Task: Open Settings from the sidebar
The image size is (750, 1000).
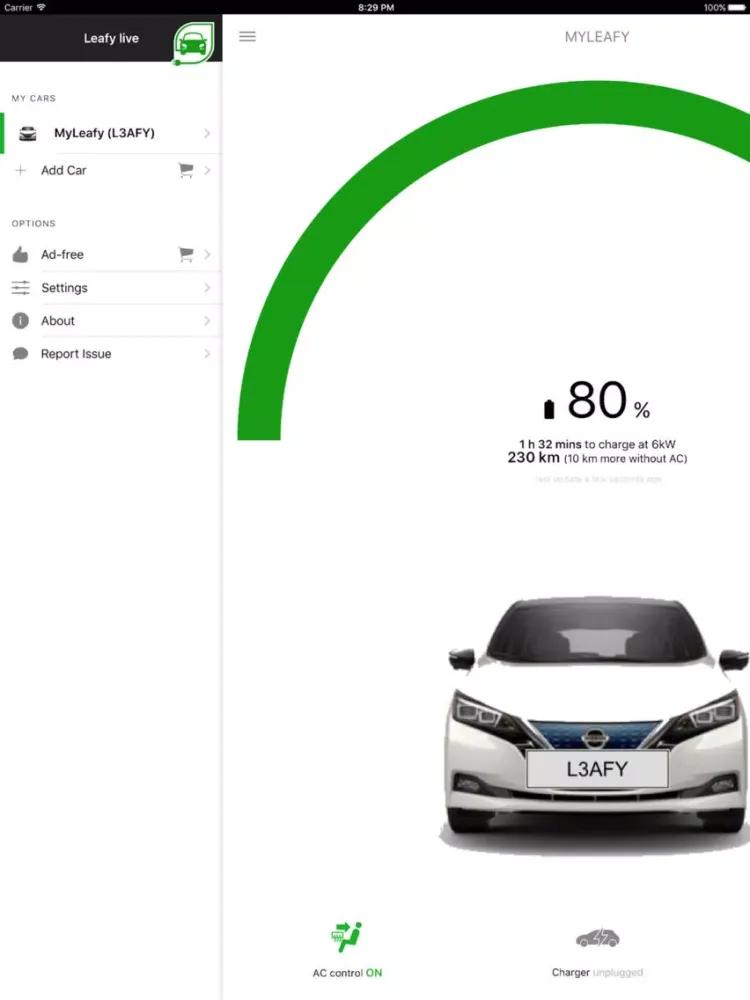Action: (111, 288)
